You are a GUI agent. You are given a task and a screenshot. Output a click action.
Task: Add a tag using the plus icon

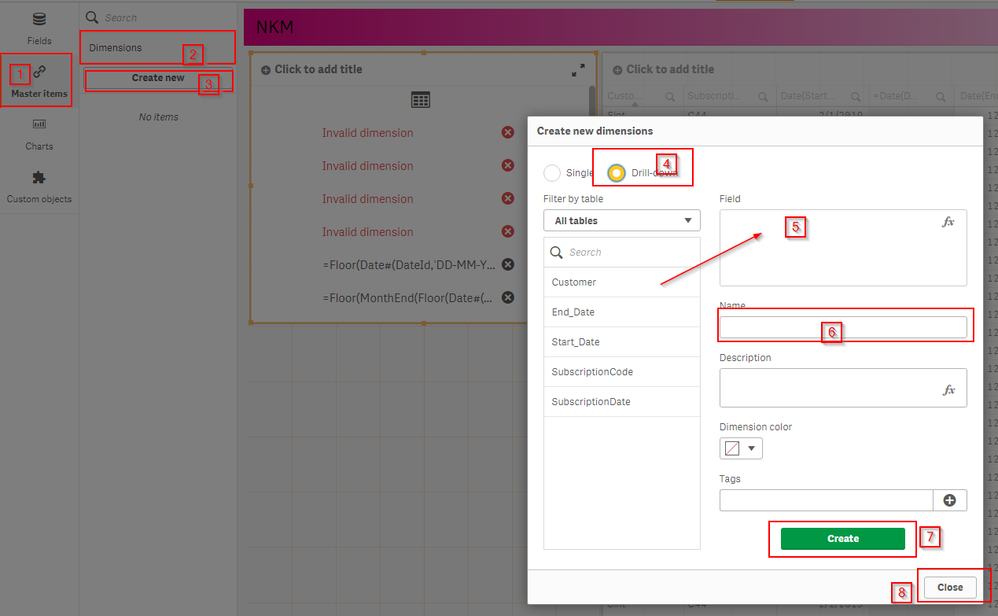(x=950, y=500)
